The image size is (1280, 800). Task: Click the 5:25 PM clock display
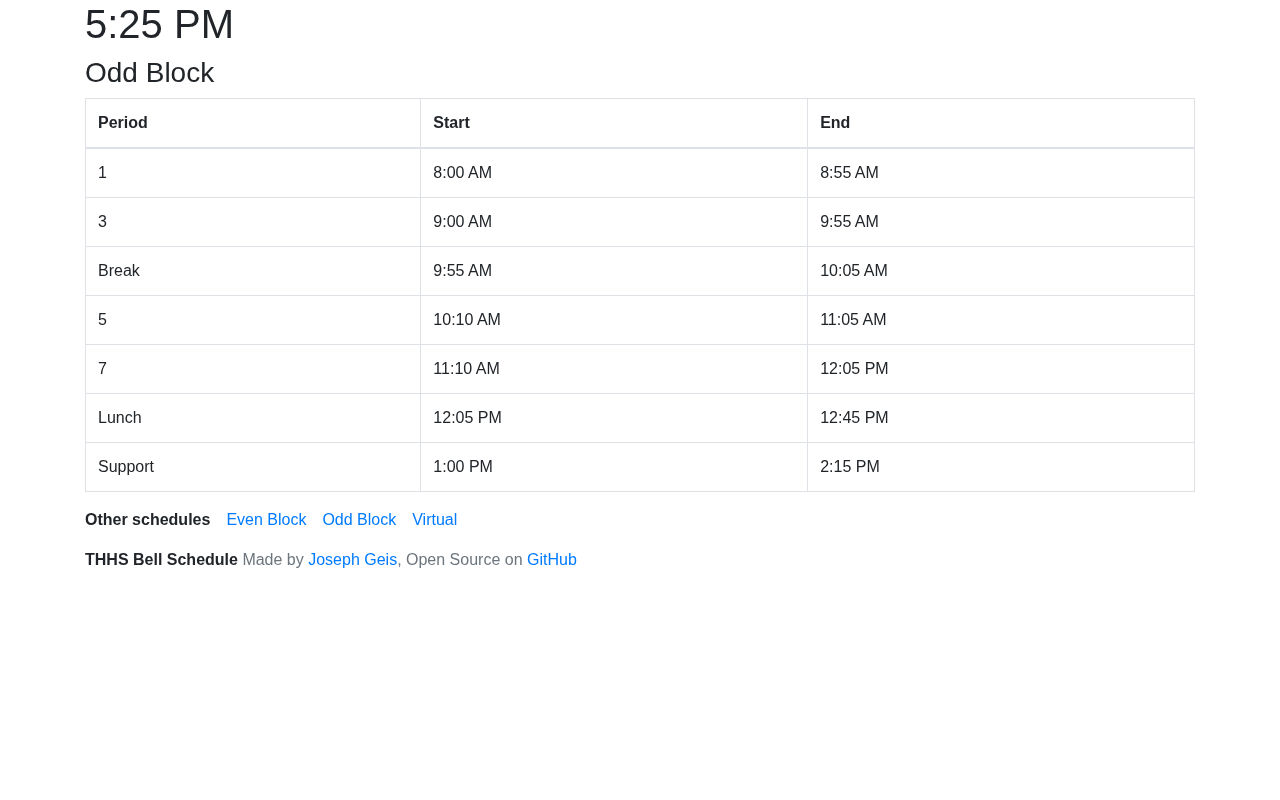pyautogui.click(x=159, y=25)
